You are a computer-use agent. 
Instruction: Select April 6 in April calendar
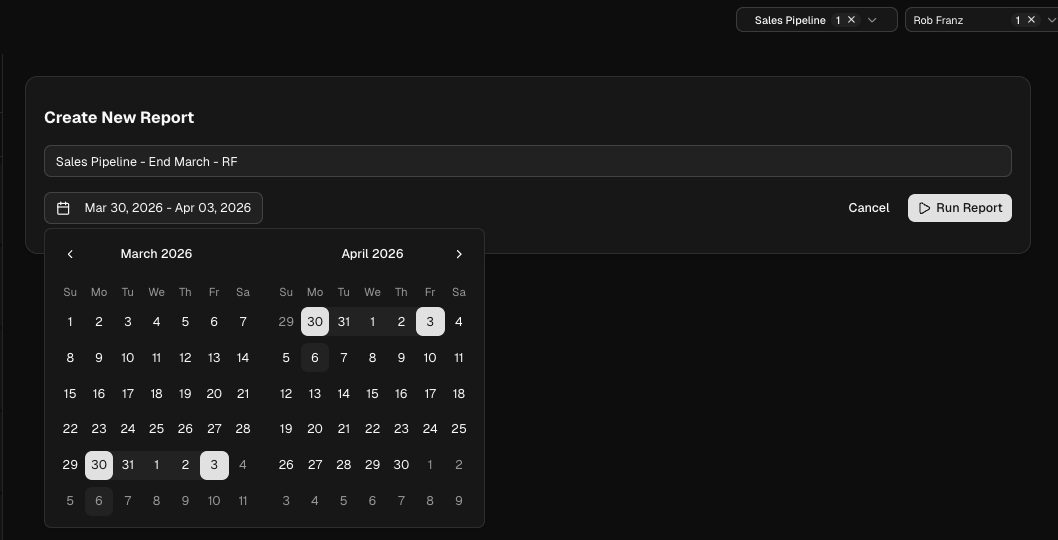tap(315, 358)
